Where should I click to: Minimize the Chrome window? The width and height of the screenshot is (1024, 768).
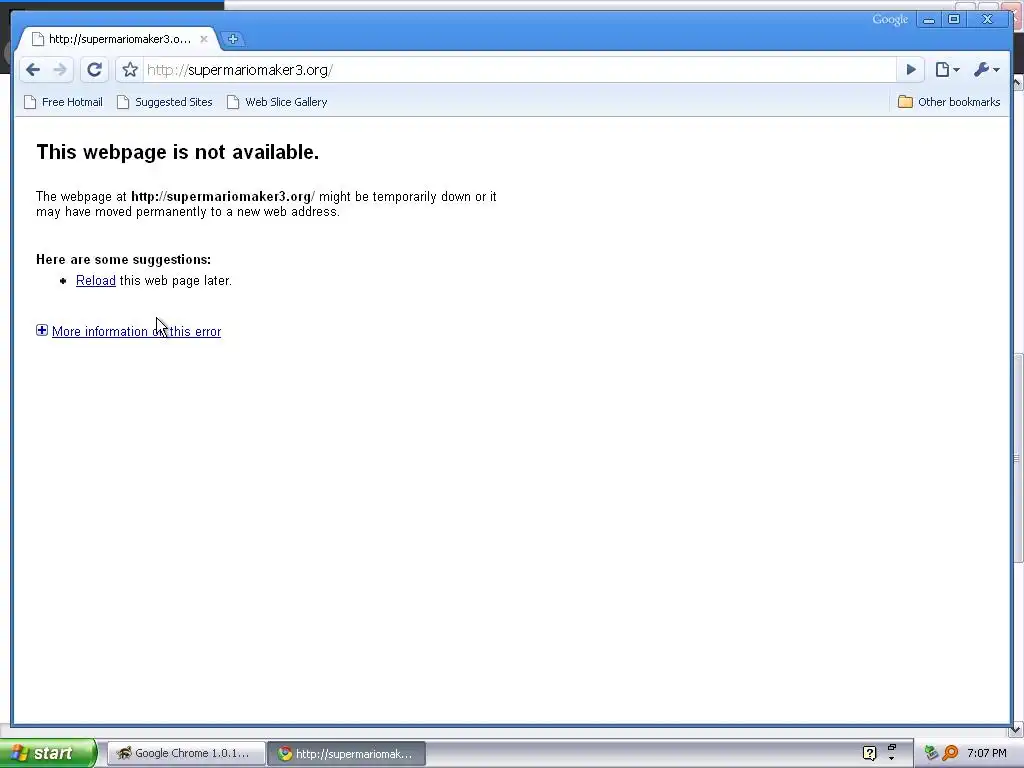pyautogui.click(x=929, y=20)
